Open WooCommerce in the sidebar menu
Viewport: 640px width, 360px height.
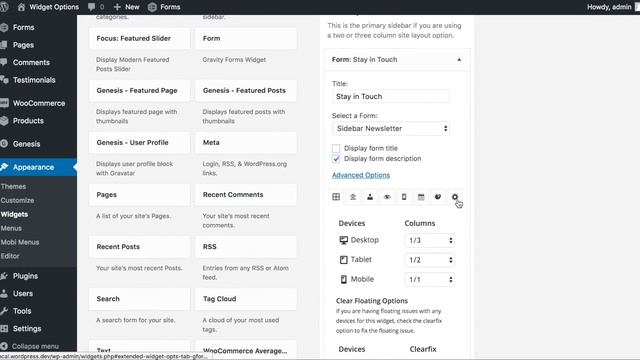coord(39,103)
